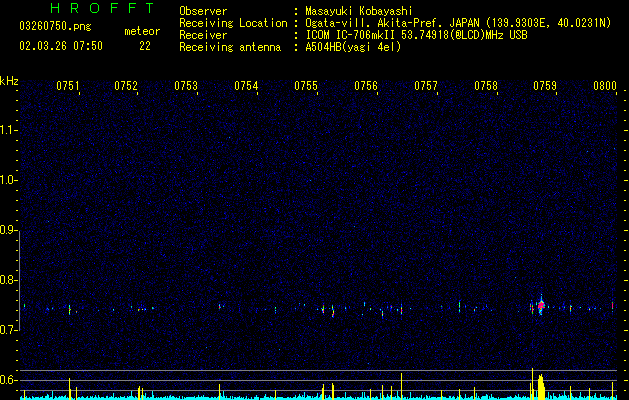This screenshot has height=400, width=629.
Task: Click the 0.9 frequency axis label
Action: click(8, 230)
